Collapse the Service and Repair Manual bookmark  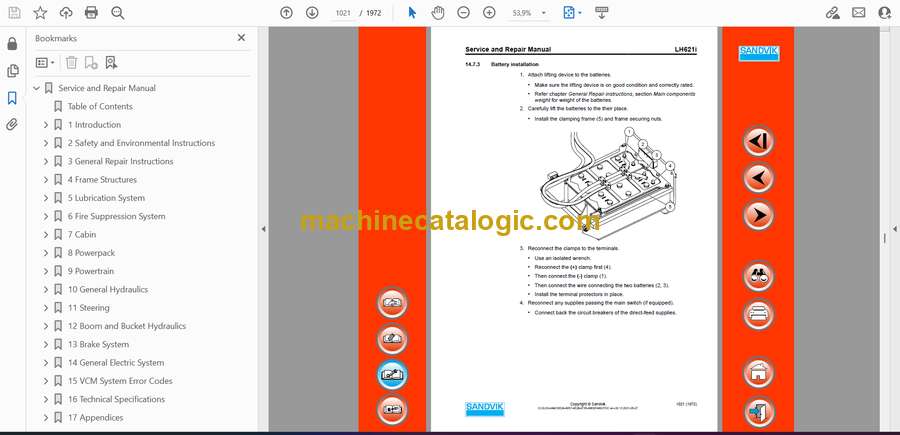pyautogui.click(x=36, y=88)
